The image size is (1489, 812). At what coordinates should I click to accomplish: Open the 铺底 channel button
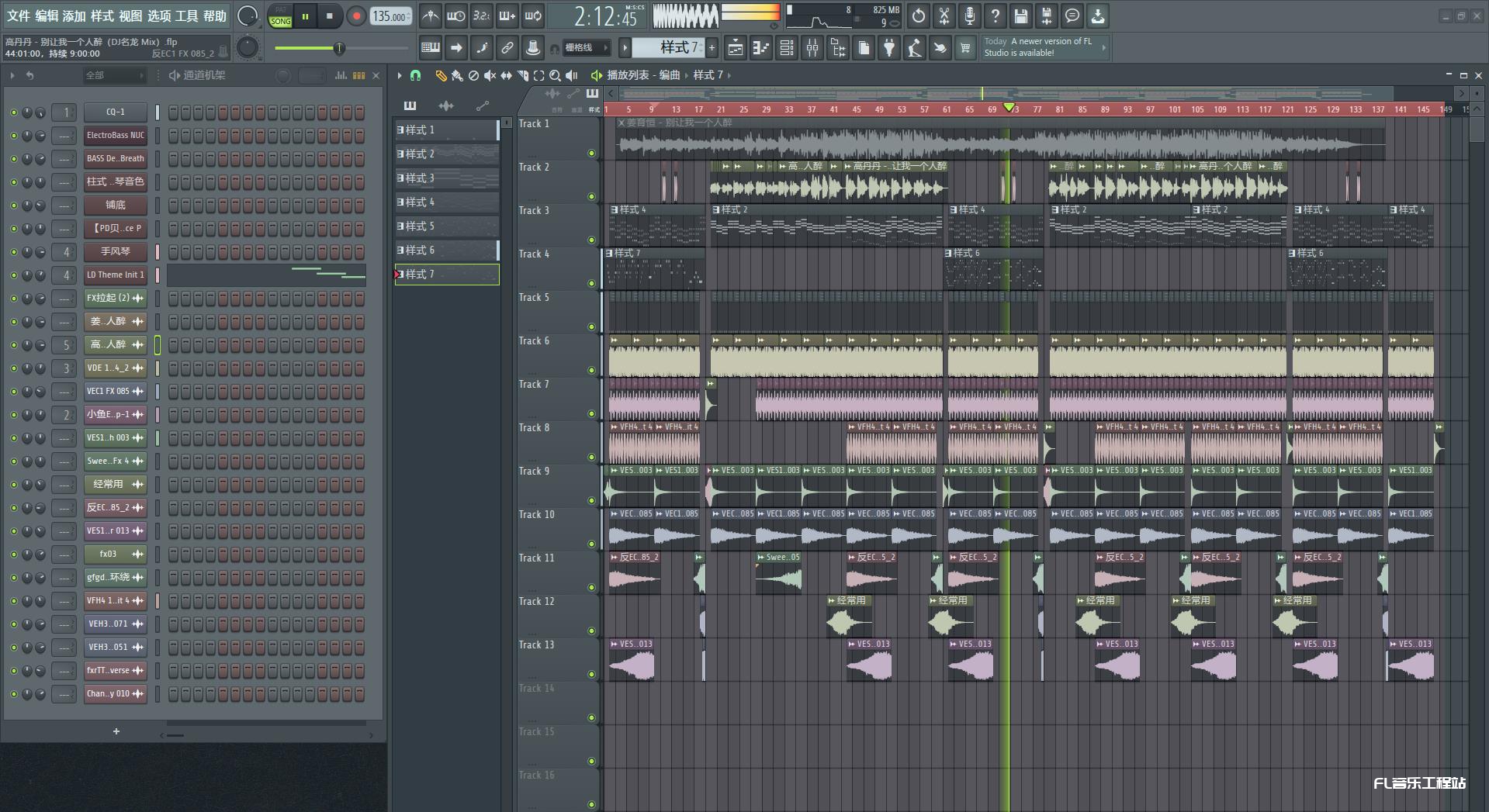[115, 206]
